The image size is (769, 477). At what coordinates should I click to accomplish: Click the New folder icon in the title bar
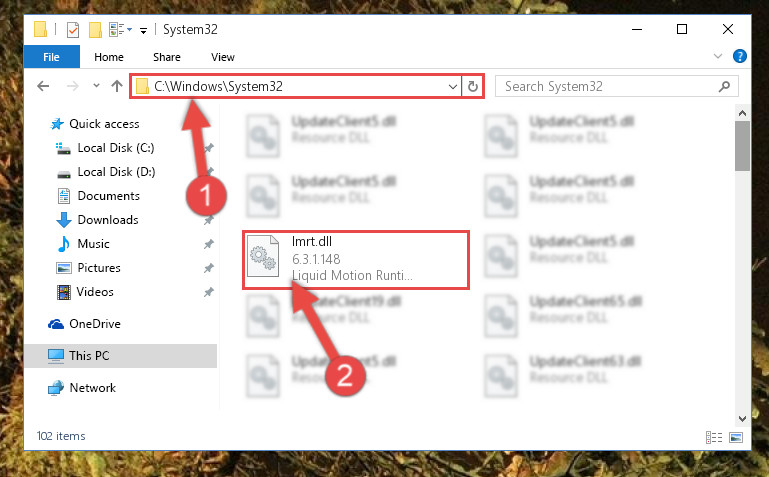coord(95,30)
